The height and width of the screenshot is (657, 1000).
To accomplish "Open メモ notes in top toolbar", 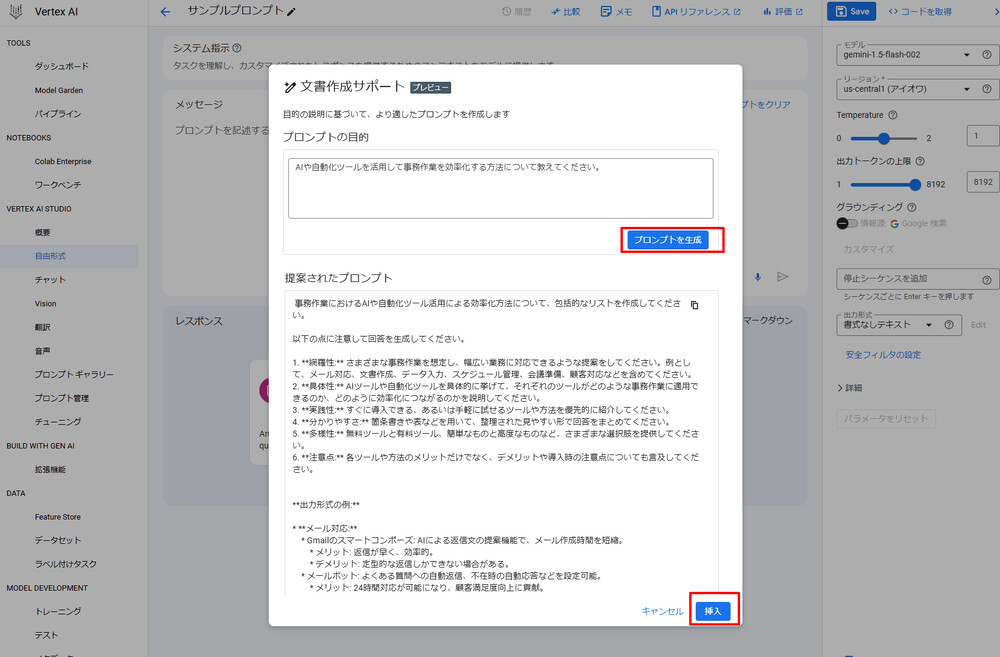I will pyautogui.click(x=616, y=11).
